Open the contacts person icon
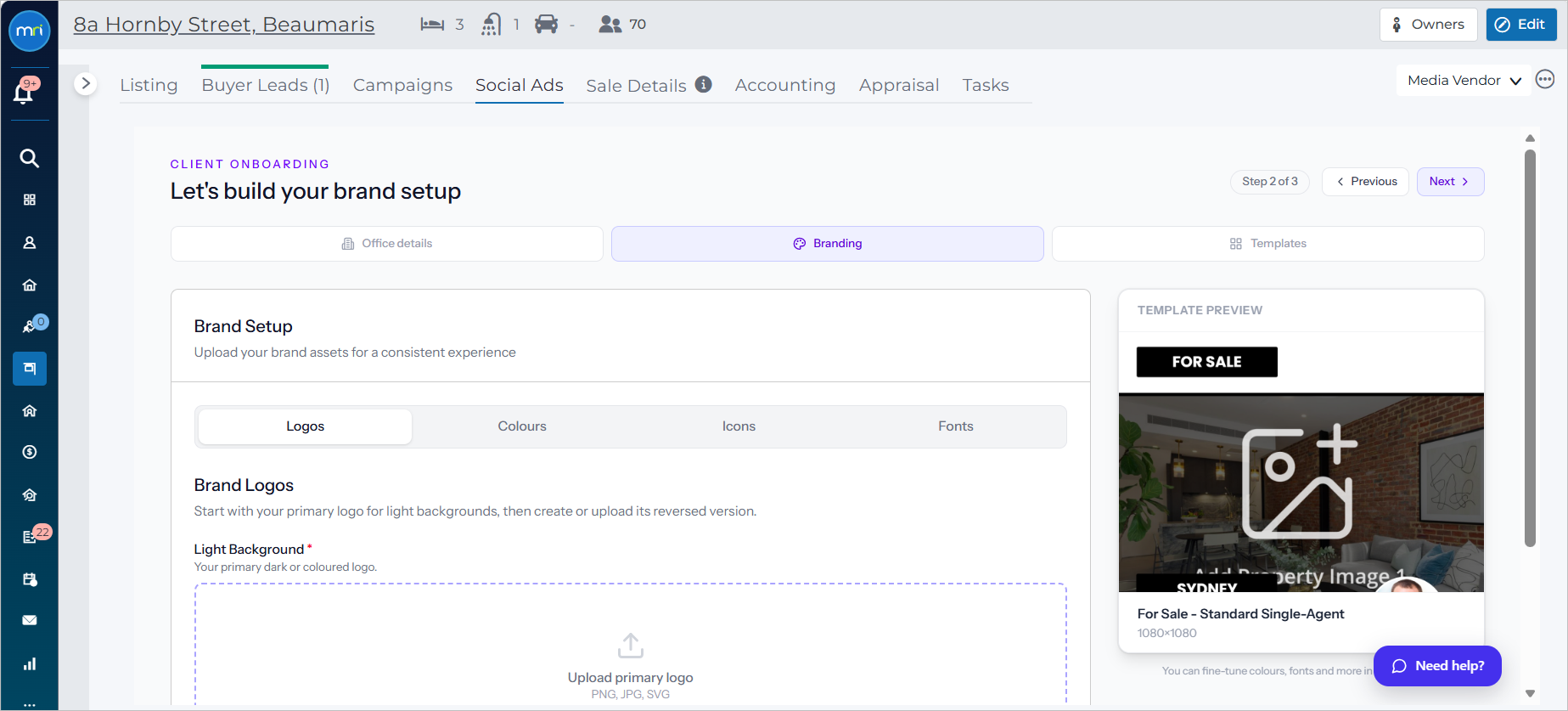This screenshot has height=711, width=1568. (x=30, y=243)
